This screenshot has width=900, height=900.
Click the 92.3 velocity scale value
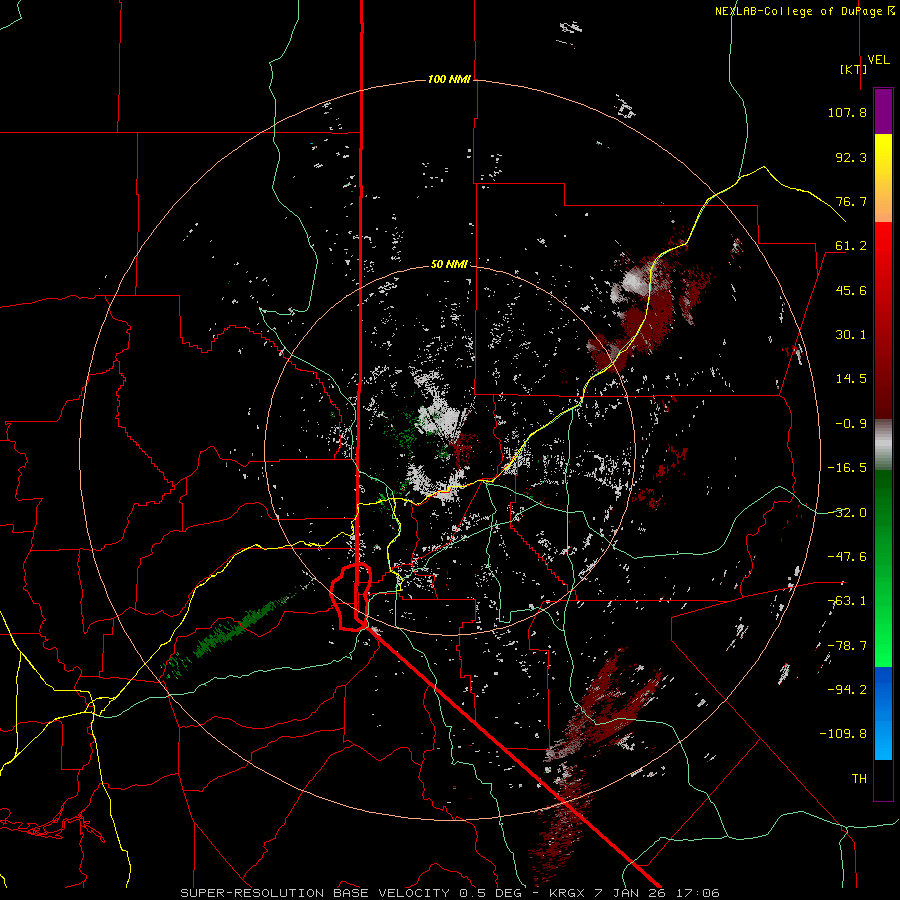851,157
